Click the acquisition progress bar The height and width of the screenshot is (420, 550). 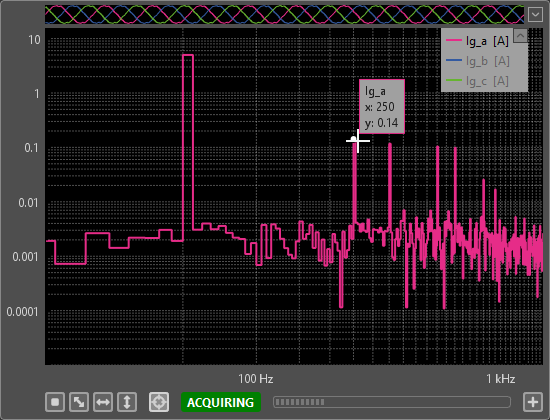coord(392,402)
